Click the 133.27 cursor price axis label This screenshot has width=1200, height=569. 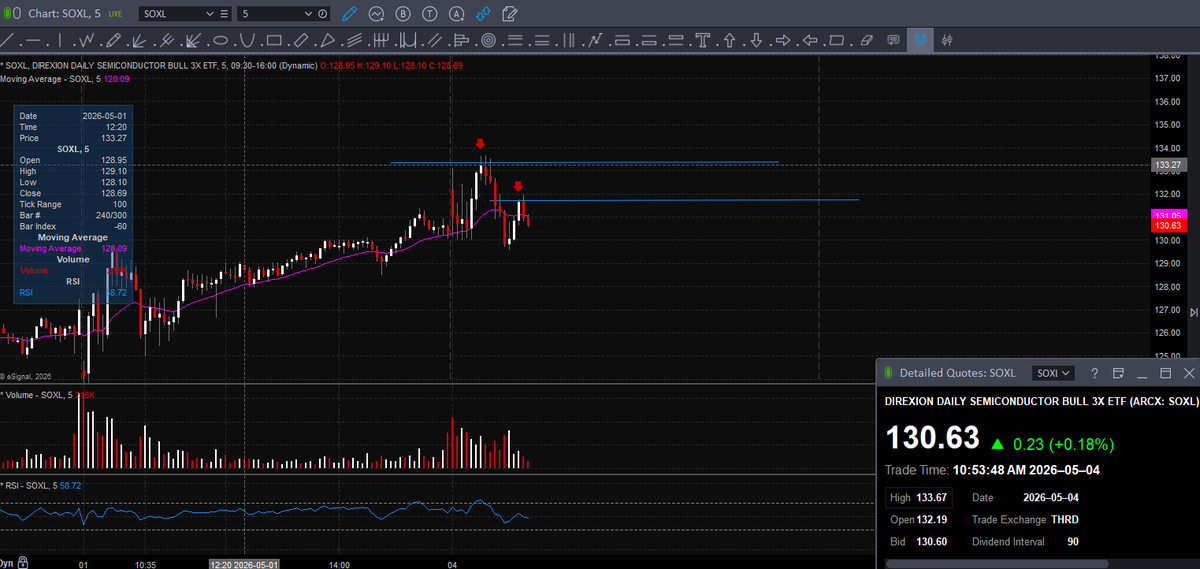(x=1170, y=164)
